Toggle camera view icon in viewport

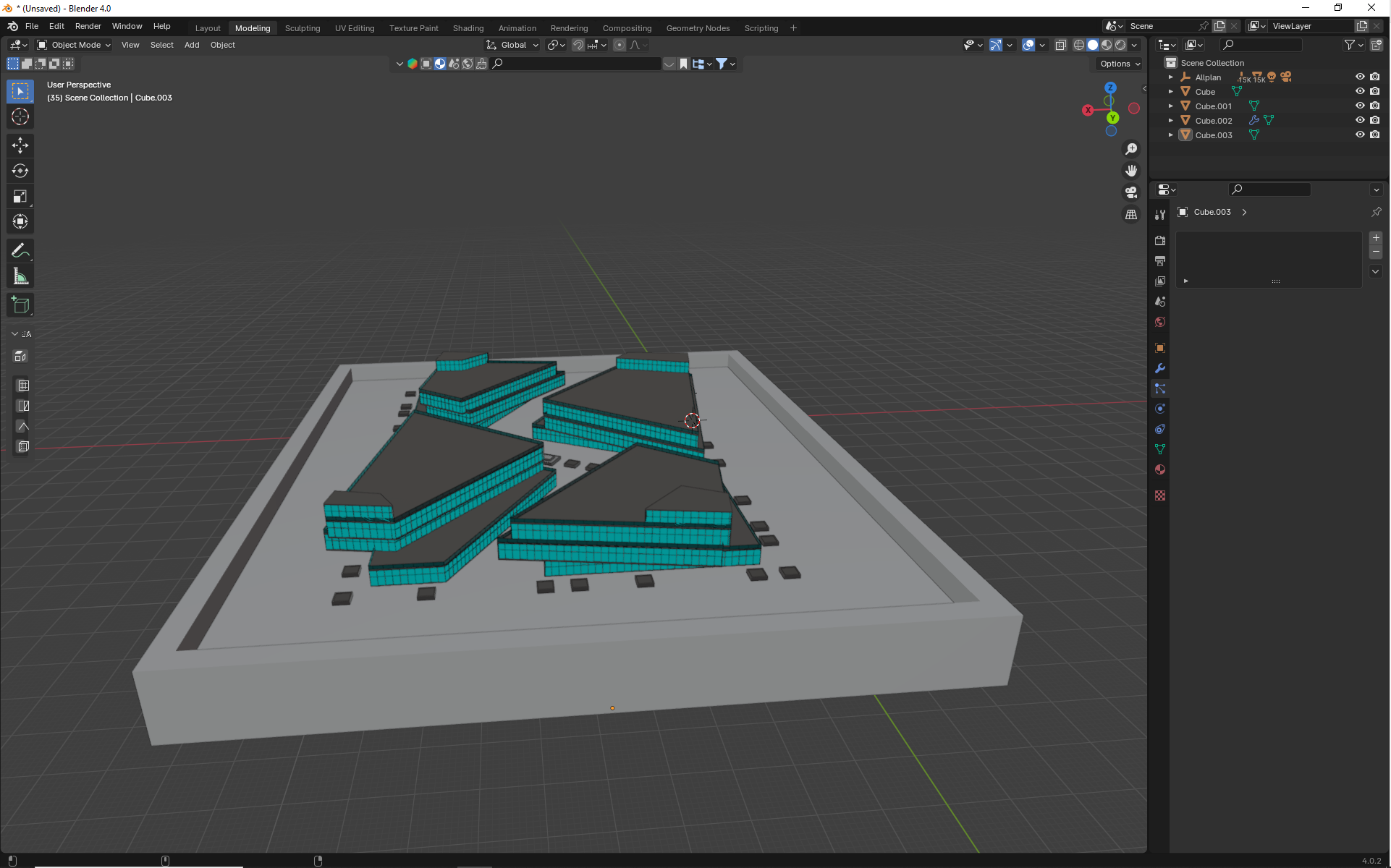(x=1131, y=192)
